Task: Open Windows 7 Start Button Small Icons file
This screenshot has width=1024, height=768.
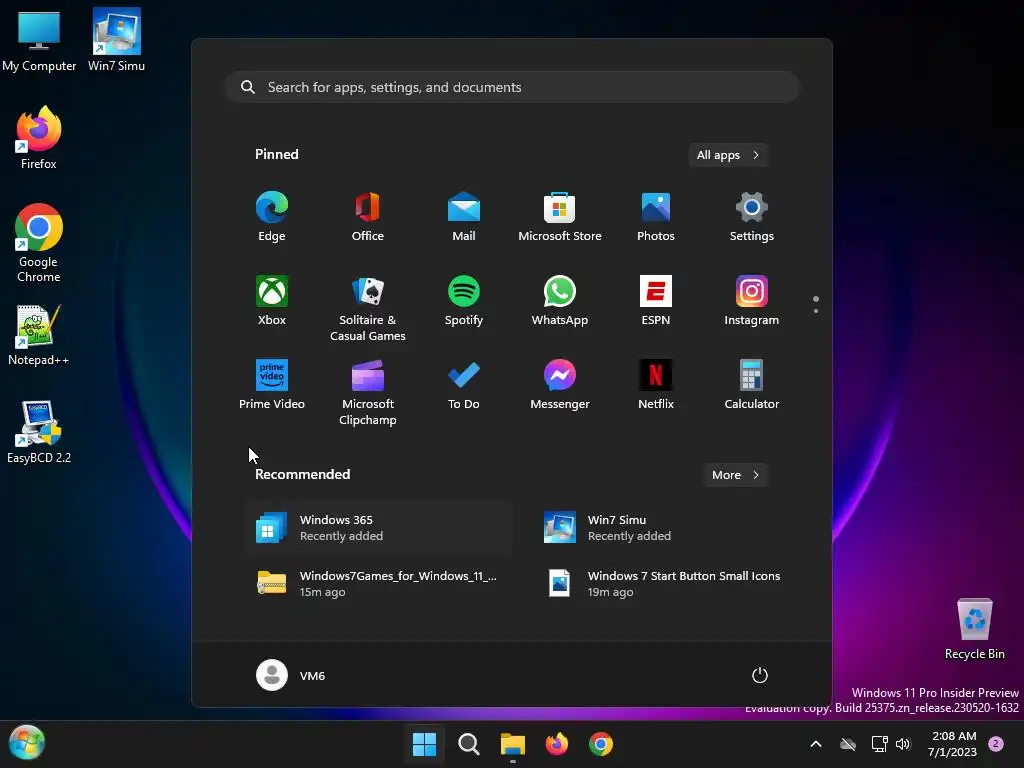Action: tap(666, 584)
